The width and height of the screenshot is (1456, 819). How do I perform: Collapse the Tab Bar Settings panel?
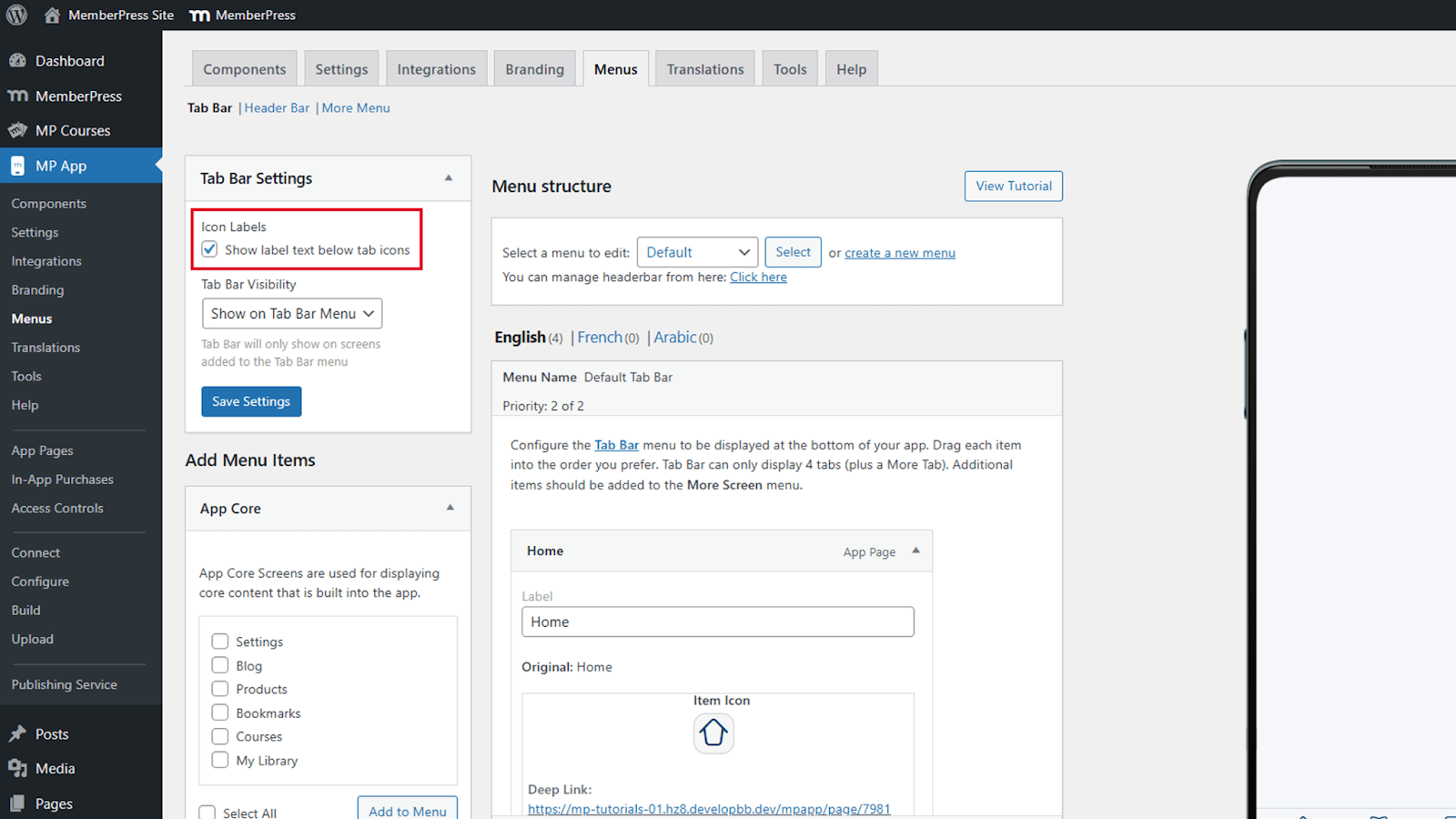pos(449,178)
